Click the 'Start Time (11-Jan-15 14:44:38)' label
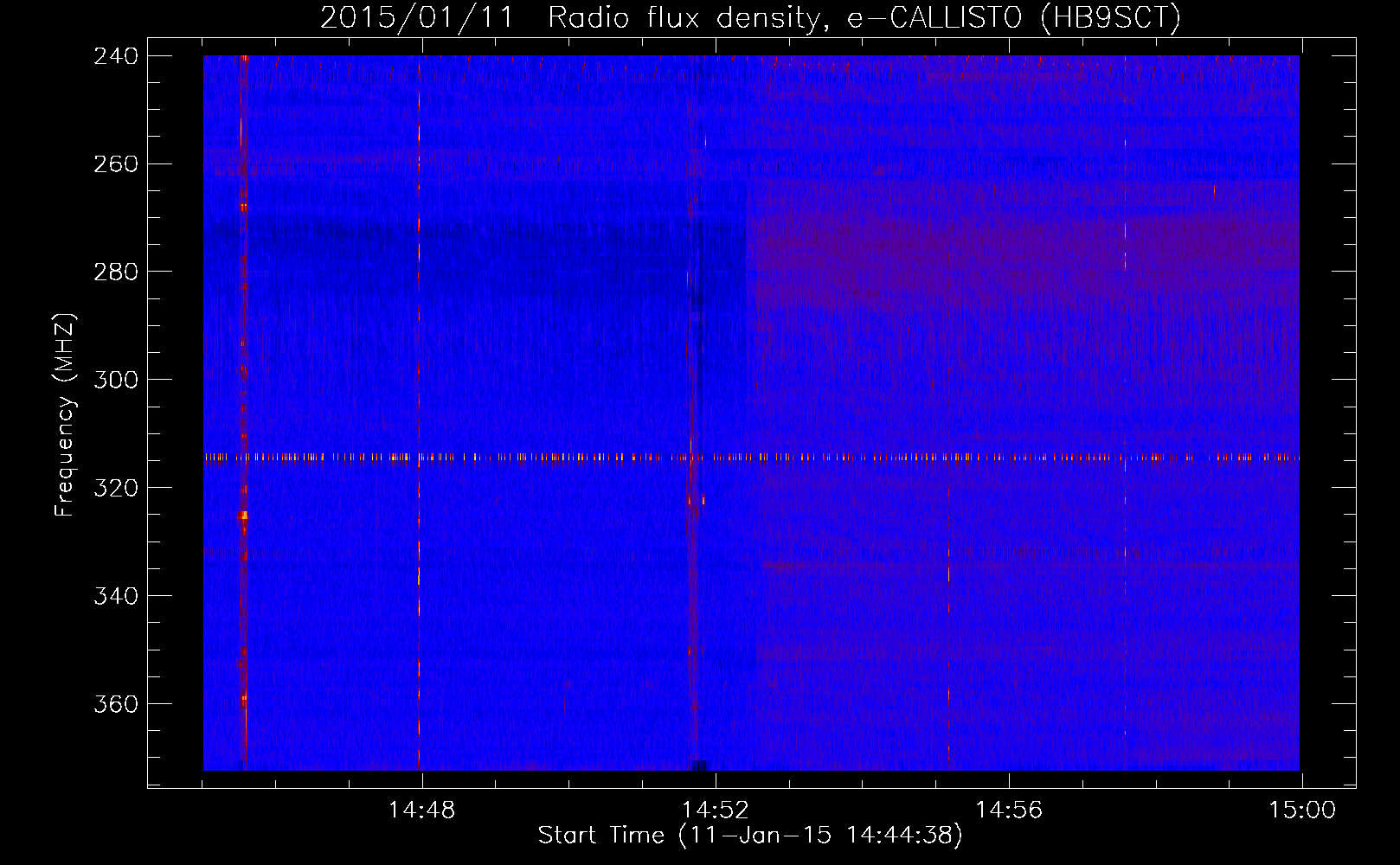The width and height of the screenshot is (1400, 865). coord(750,836)
